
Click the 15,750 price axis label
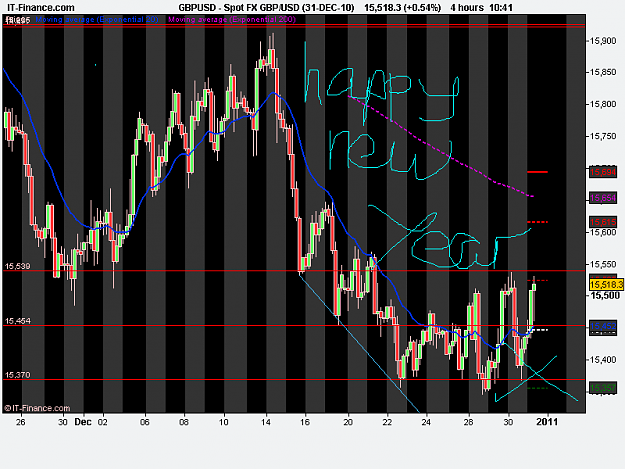(x=602, y=136)
